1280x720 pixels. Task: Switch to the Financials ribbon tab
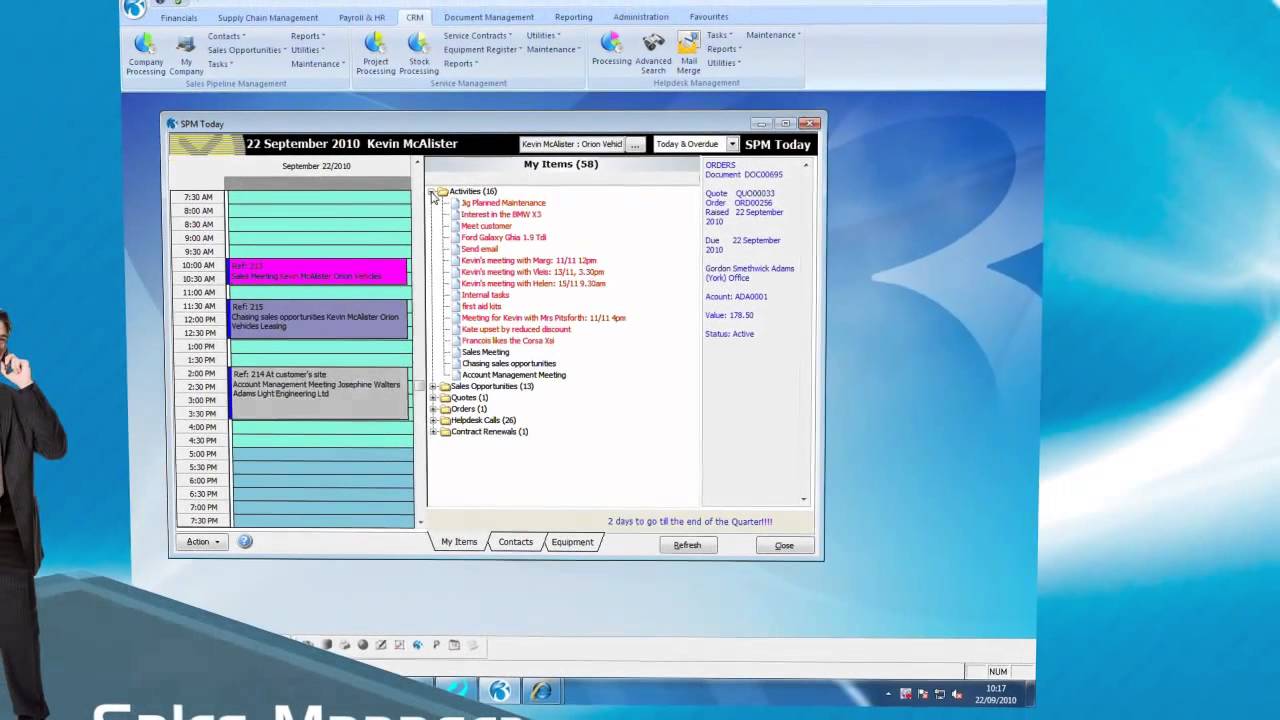[x=179, y=17]
